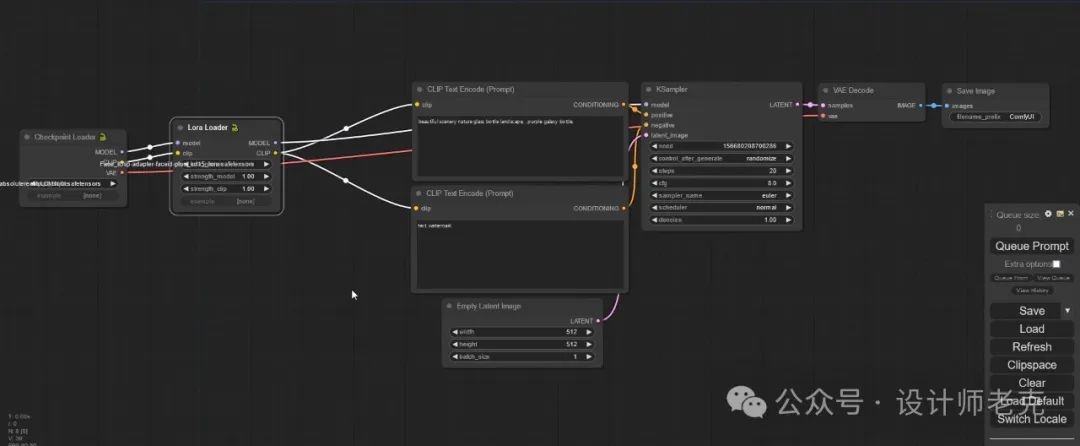Enable the Extra options checkbox

point(1057,264)
